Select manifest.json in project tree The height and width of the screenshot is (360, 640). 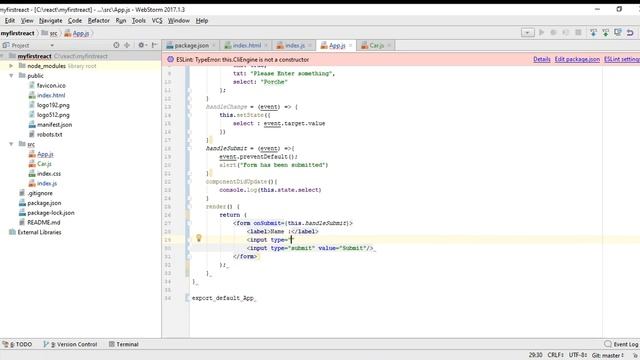tap(54, 124)
